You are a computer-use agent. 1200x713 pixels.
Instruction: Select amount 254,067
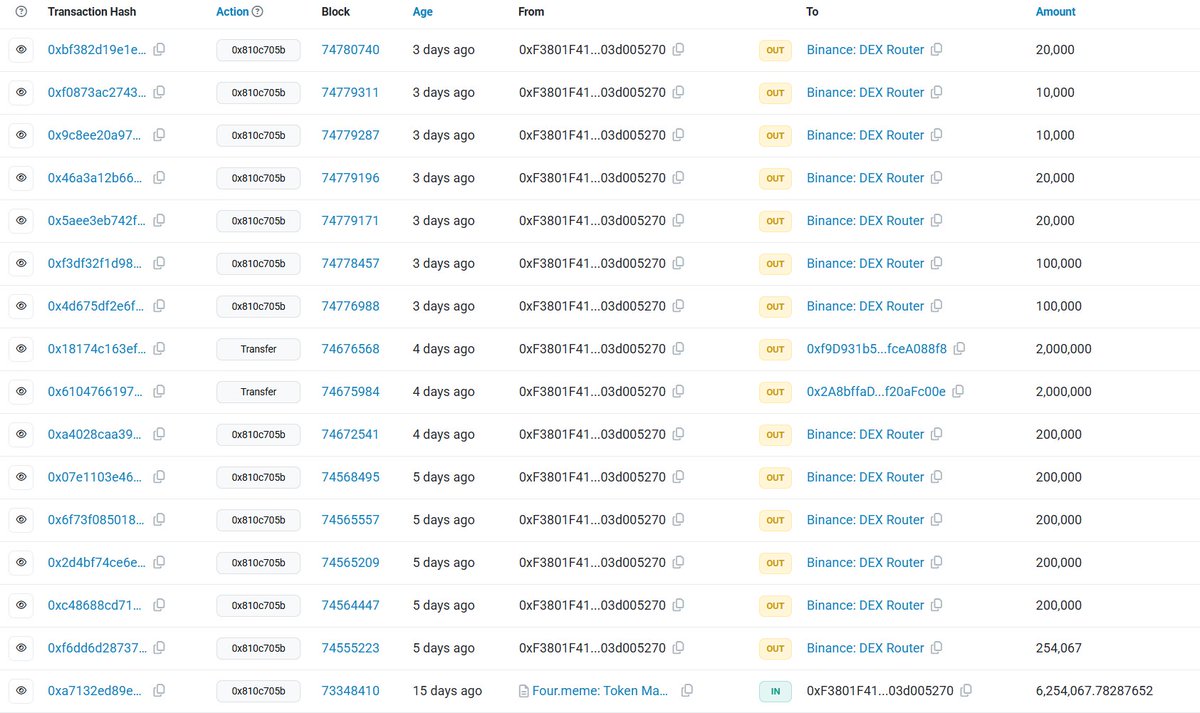pyautogui.click(x=1059, y=648)
